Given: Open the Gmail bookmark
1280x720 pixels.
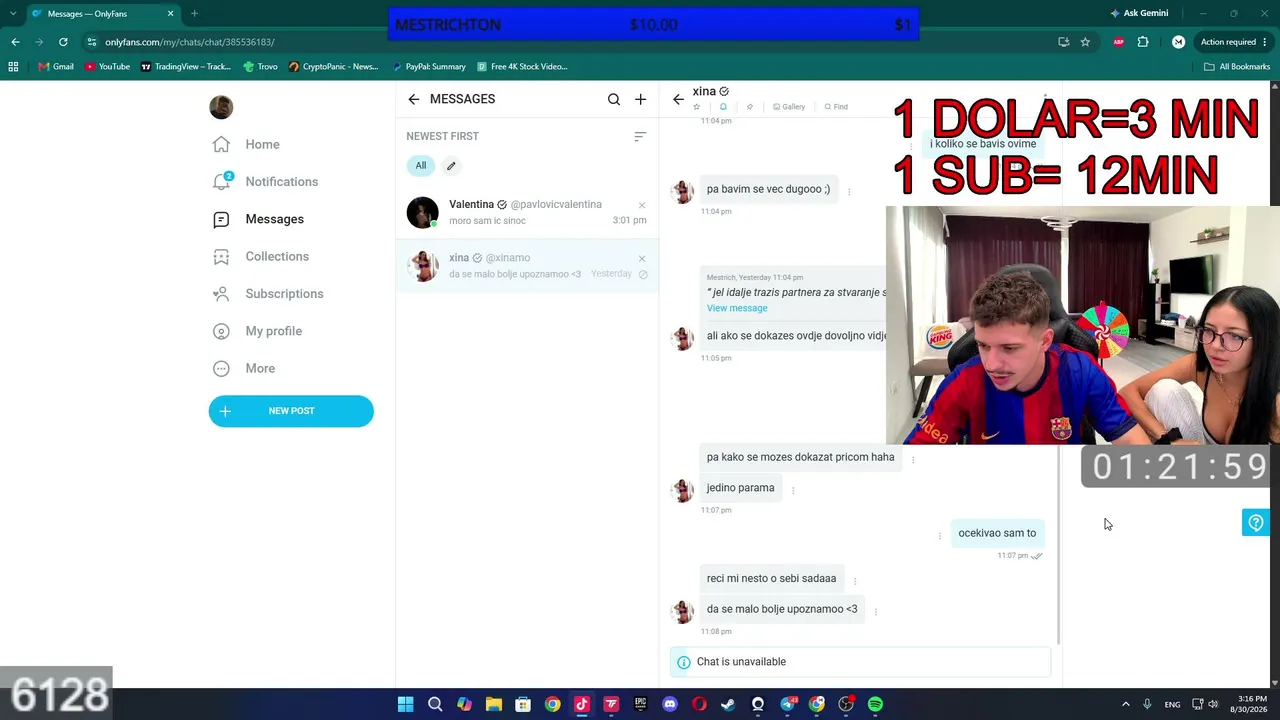Looking at the screenshot, I should [56, 67].
